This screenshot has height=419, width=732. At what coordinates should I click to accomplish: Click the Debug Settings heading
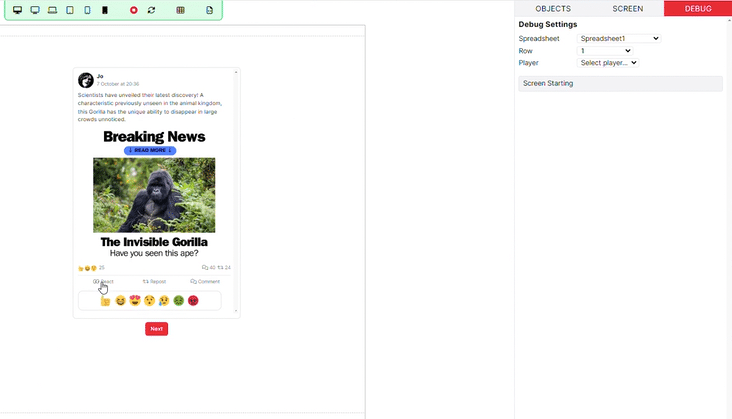[x=548, y=24]
